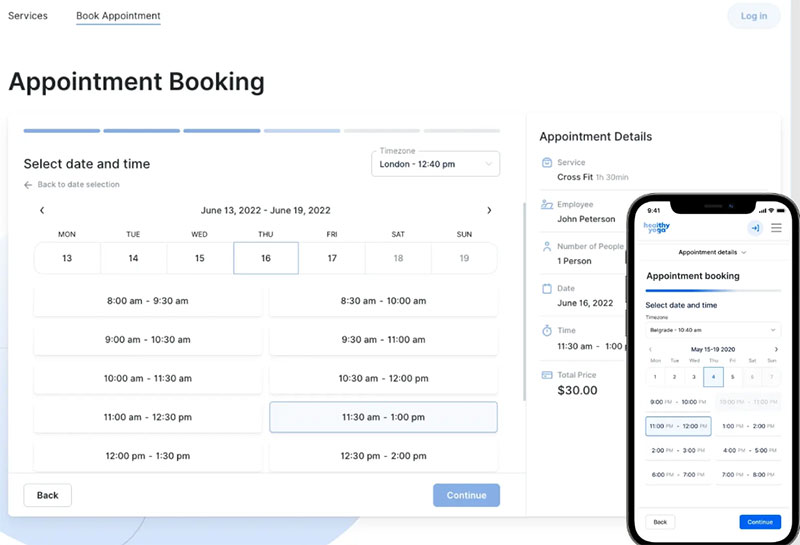The width and height of the screenshot is (800, 545).
Task: Select Monday 13 in the calendar
Action: [x=67, y=258]
